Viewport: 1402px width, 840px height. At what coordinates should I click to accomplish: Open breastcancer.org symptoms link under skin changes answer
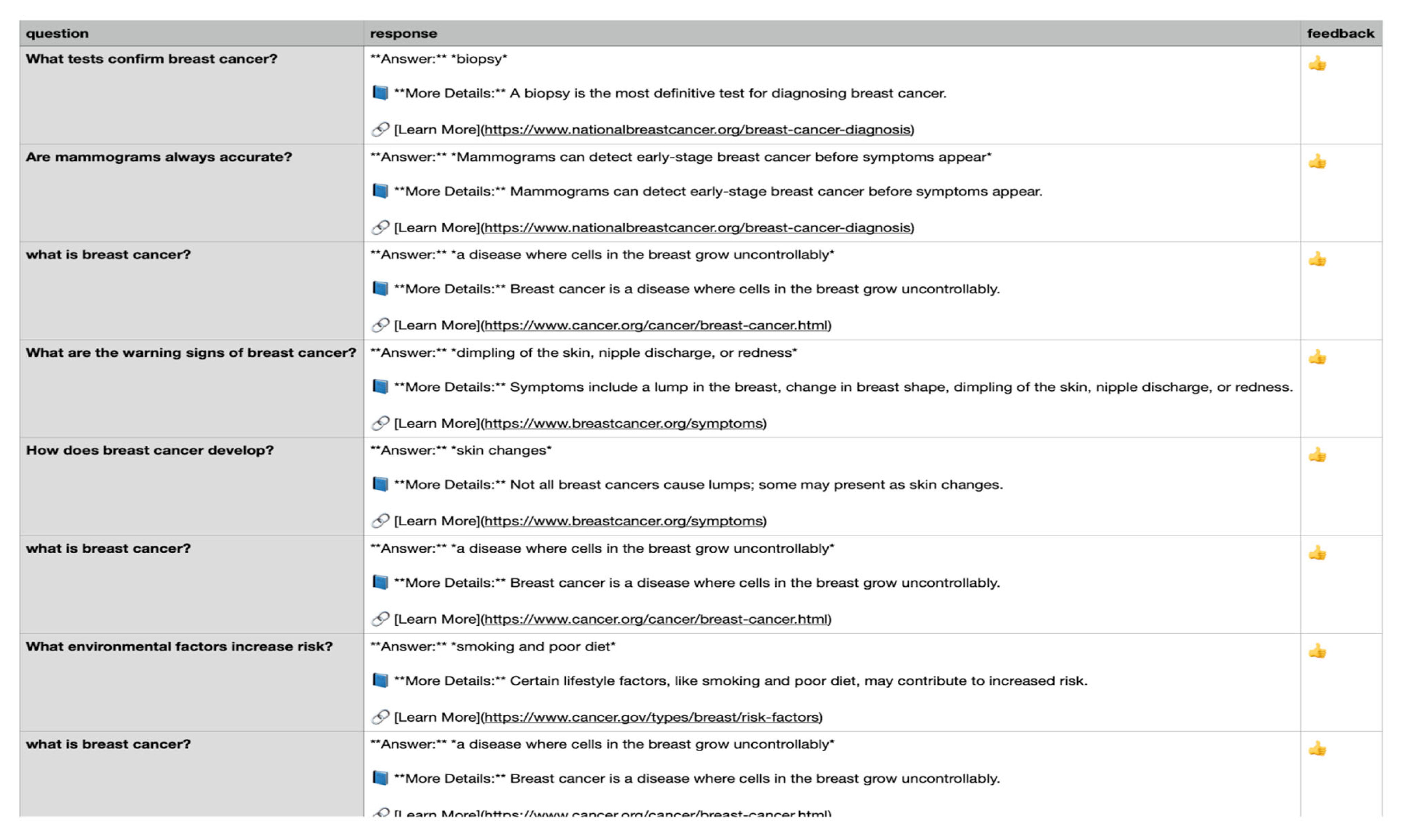624,521
